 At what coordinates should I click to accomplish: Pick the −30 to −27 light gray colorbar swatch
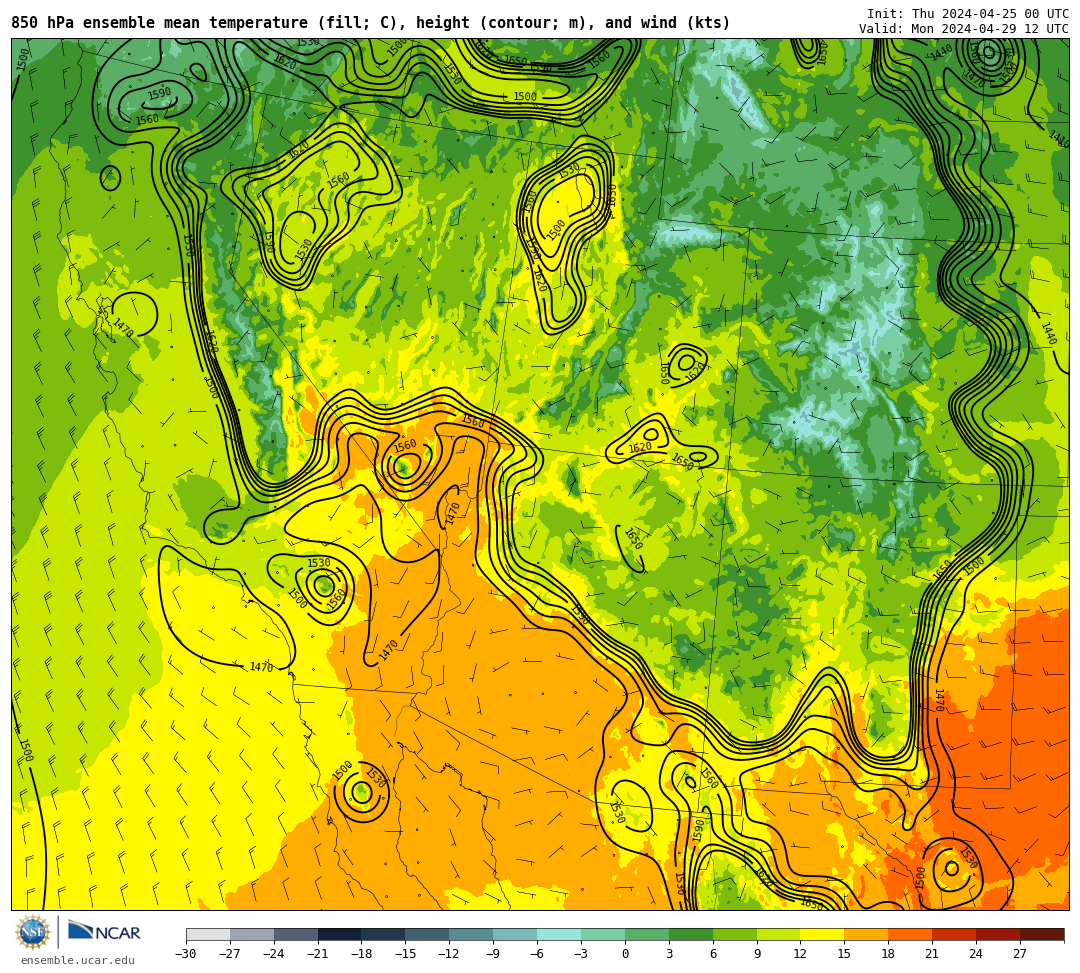click(x=208, y=935)
